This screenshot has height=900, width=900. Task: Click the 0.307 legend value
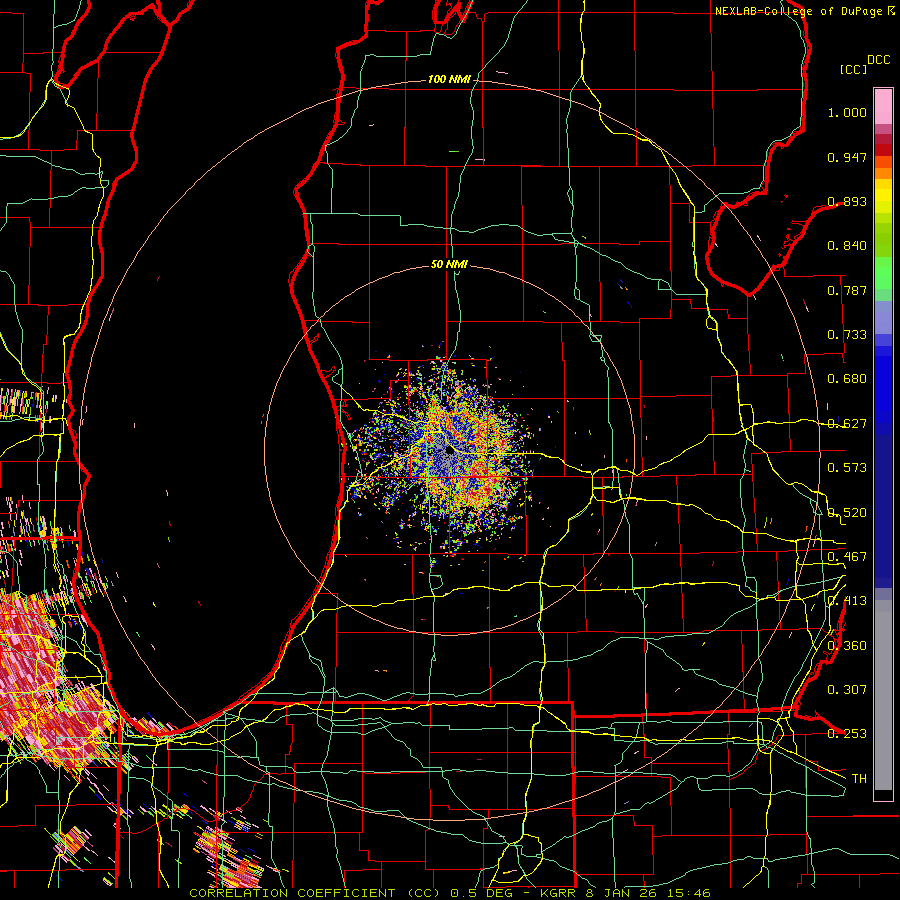[x=847, y=689]
